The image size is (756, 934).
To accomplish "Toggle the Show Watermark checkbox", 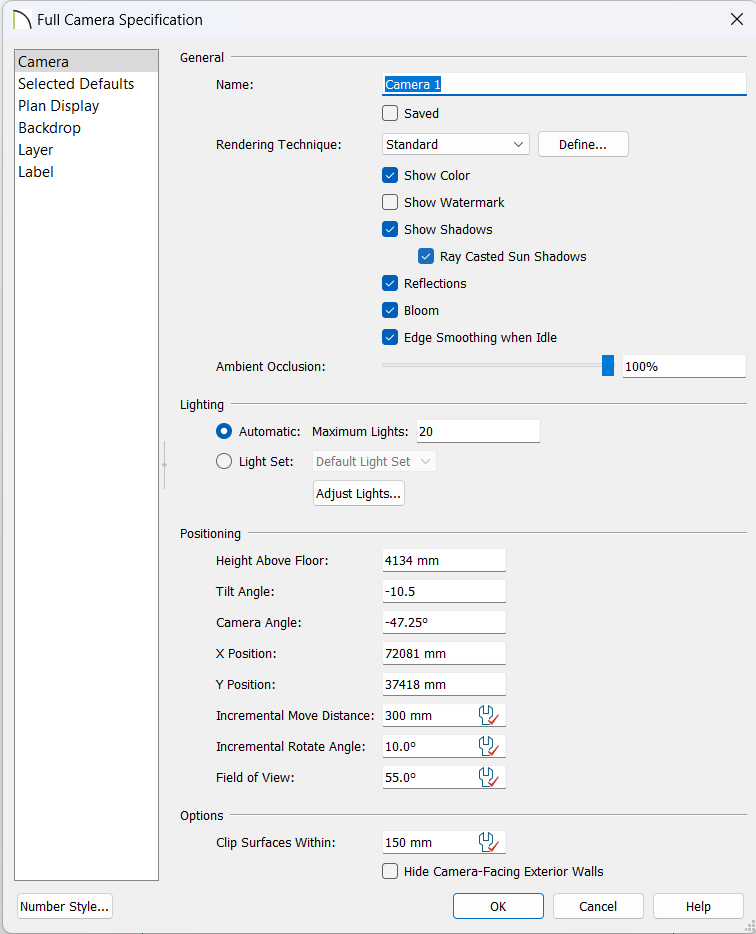I will click(390, 203).
